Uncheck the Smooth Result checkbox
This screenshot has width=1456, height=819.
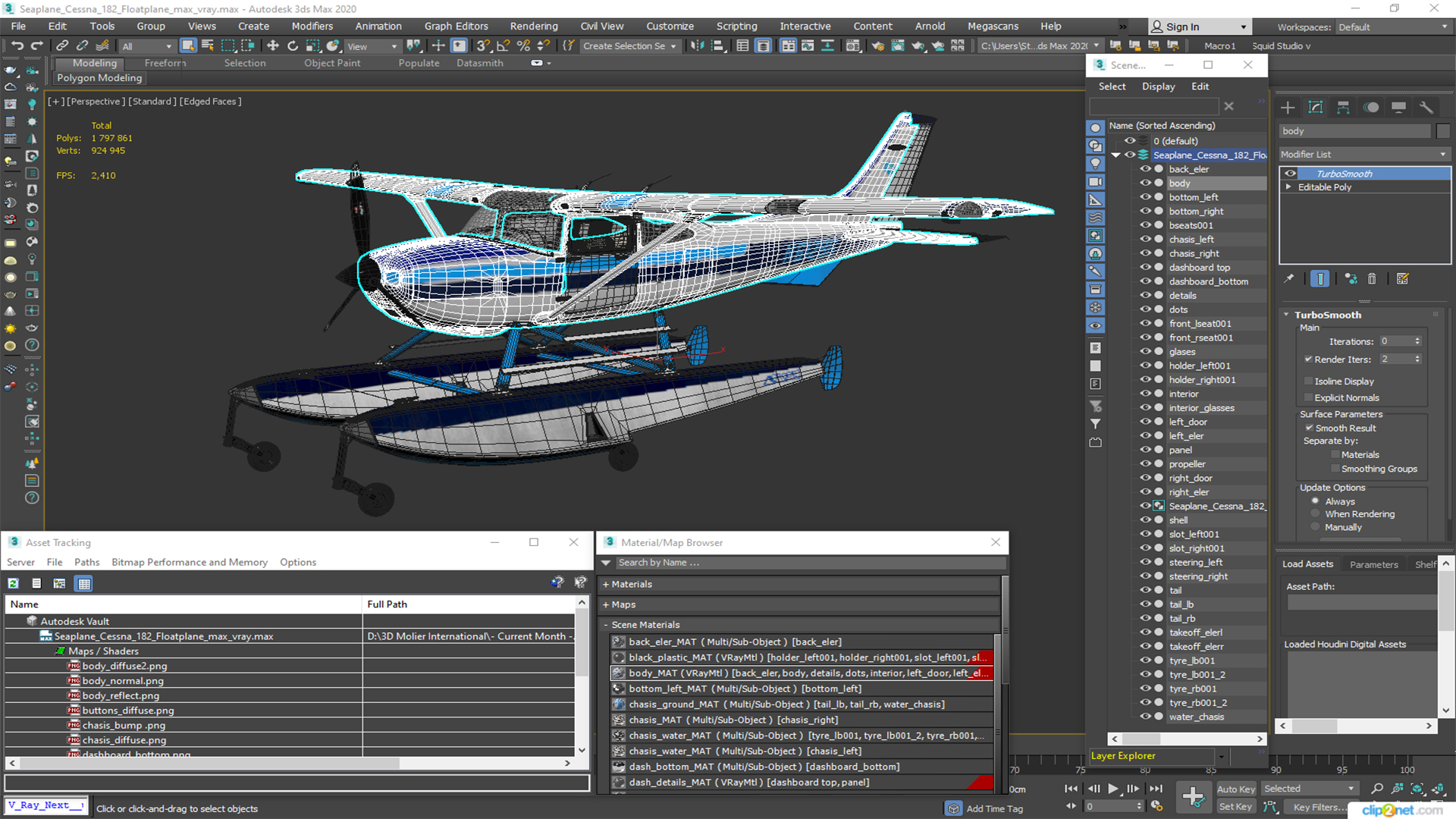point(1309,428)
